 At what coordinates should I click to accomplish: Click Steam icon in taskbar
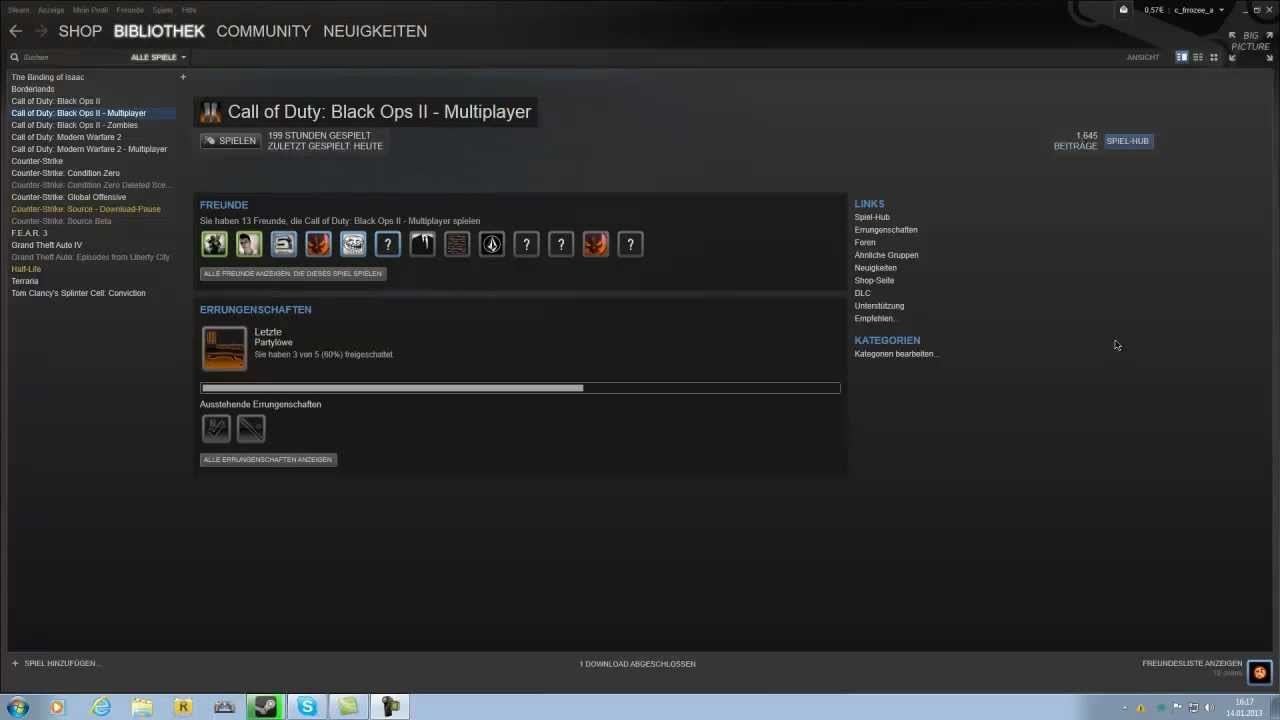(x=265, y=707)
